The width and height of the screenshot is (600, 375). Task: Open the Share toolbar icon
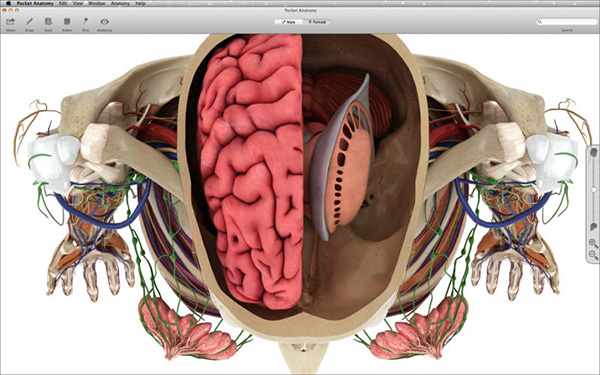(11, 22)
